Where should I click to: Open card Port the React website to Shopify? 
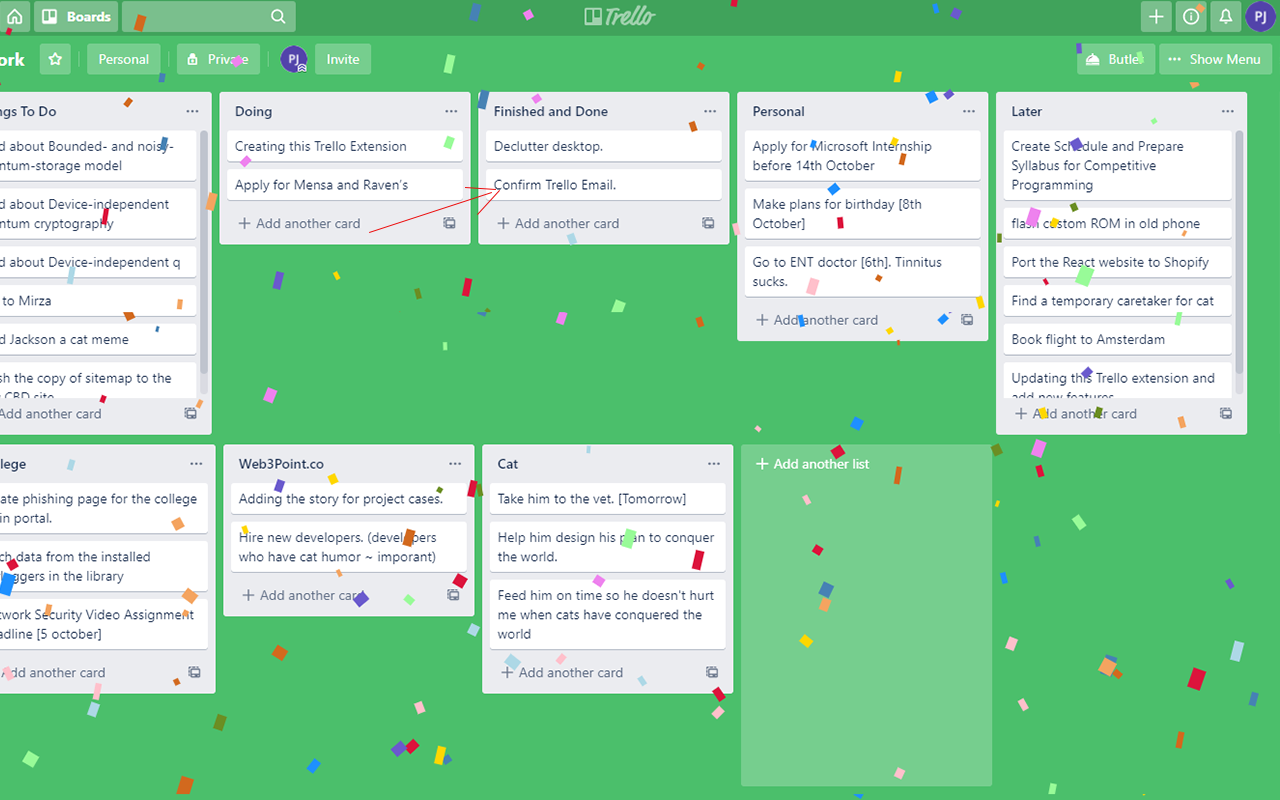pyautogui.click(x=1118, y=262)
